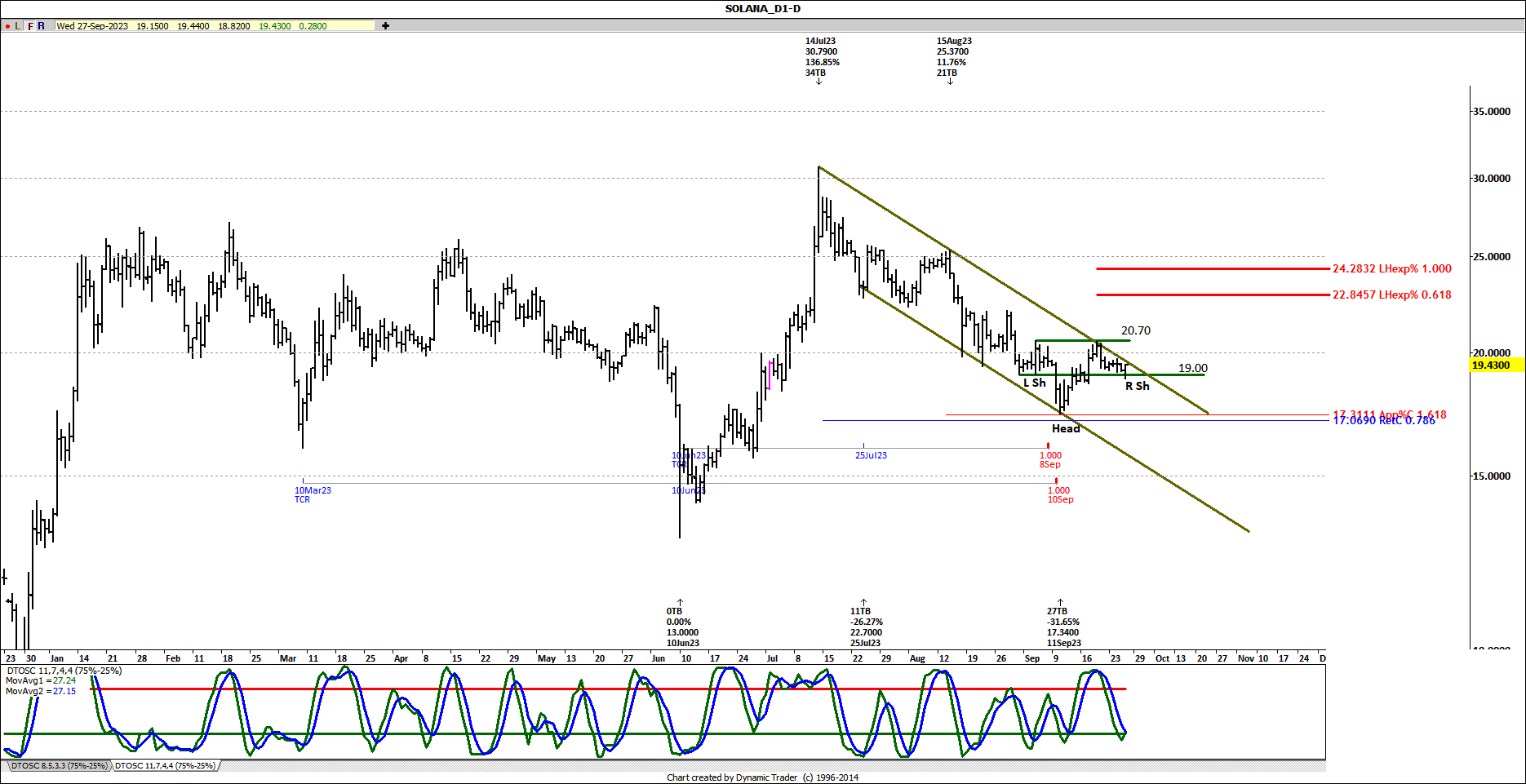
Task: Click the red 1.000 10Sep time projection
Action: 1059,494
